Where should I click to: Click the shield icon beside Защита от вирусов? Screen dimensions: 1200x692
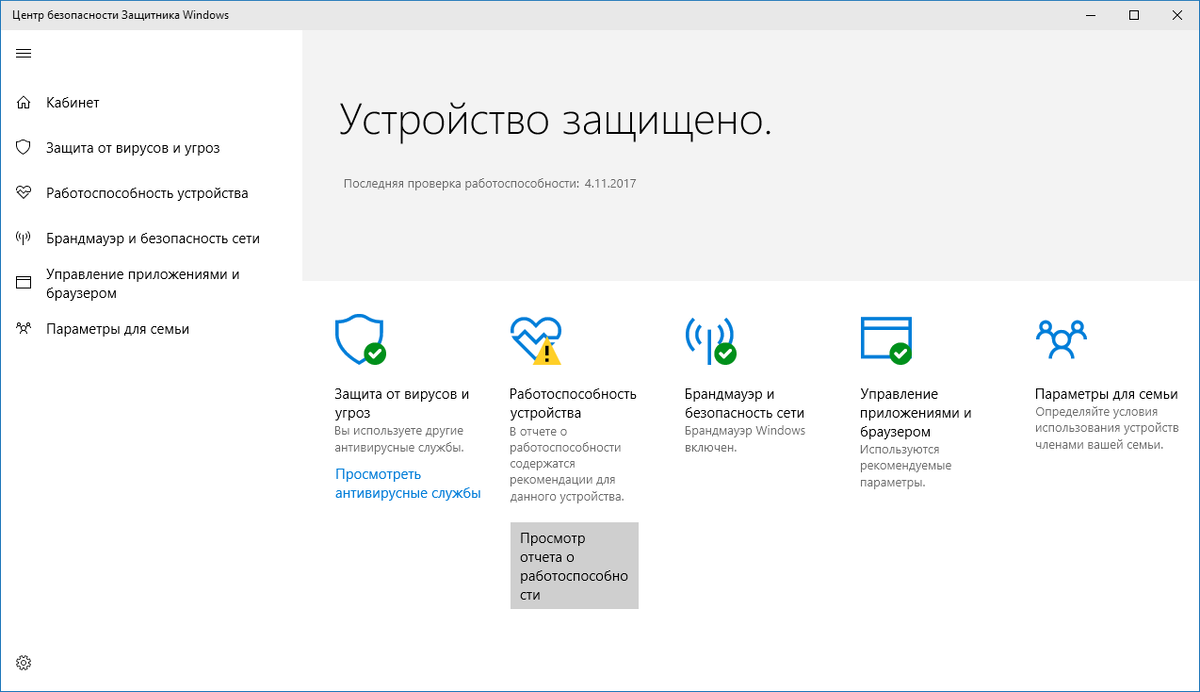tap(24, 148)
